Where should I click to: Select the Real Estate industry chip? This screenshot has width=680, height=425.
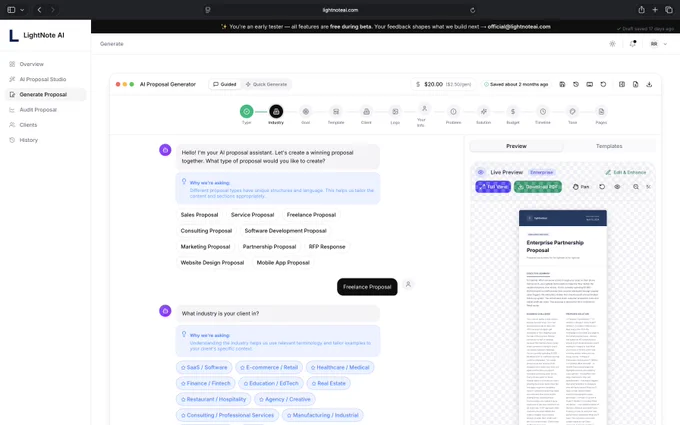click(328, 383)
